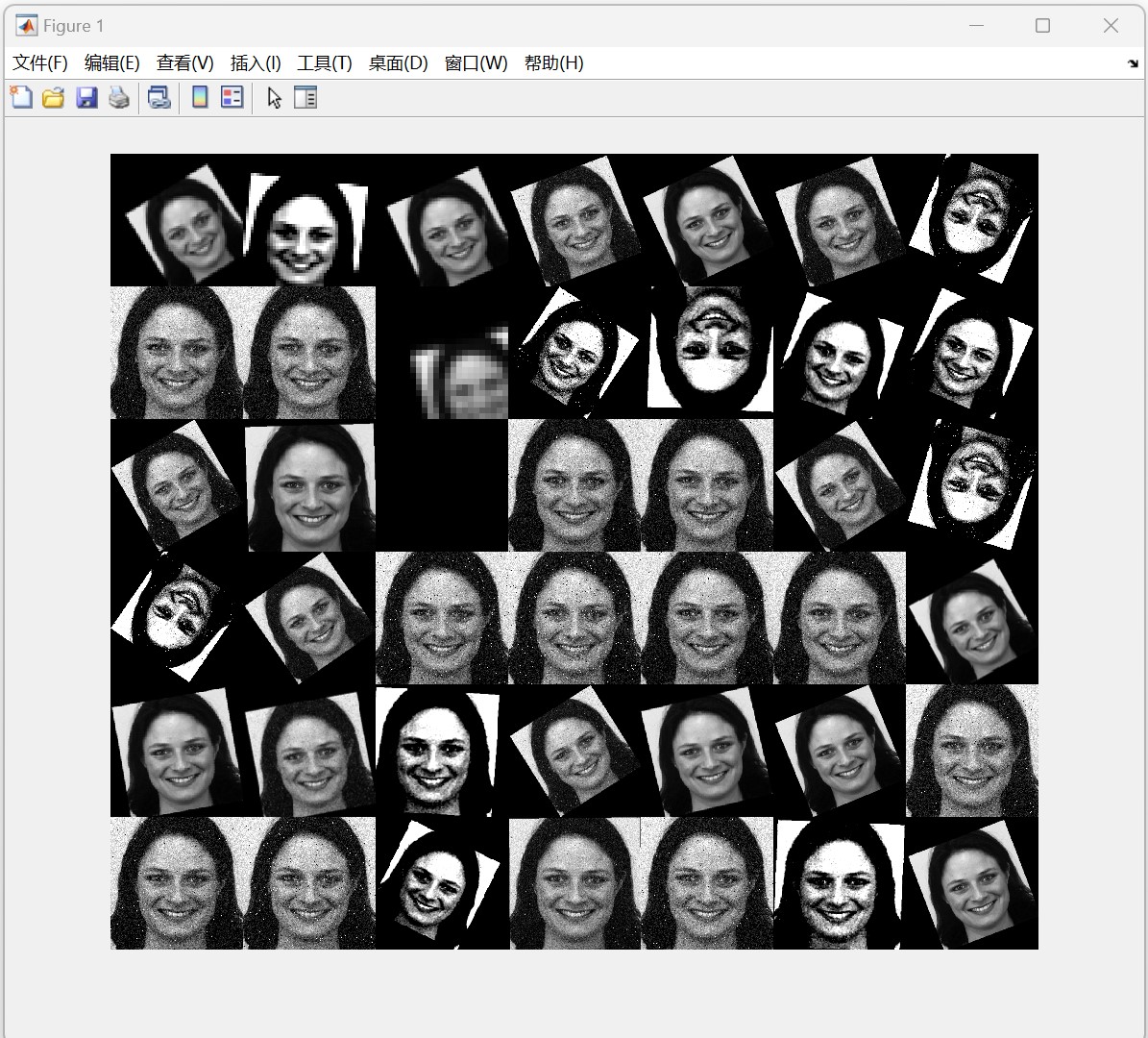The height and width of the screenshot is (1038, 1148).
Task: Open a file using the folder icon
Action: [54, 97]
